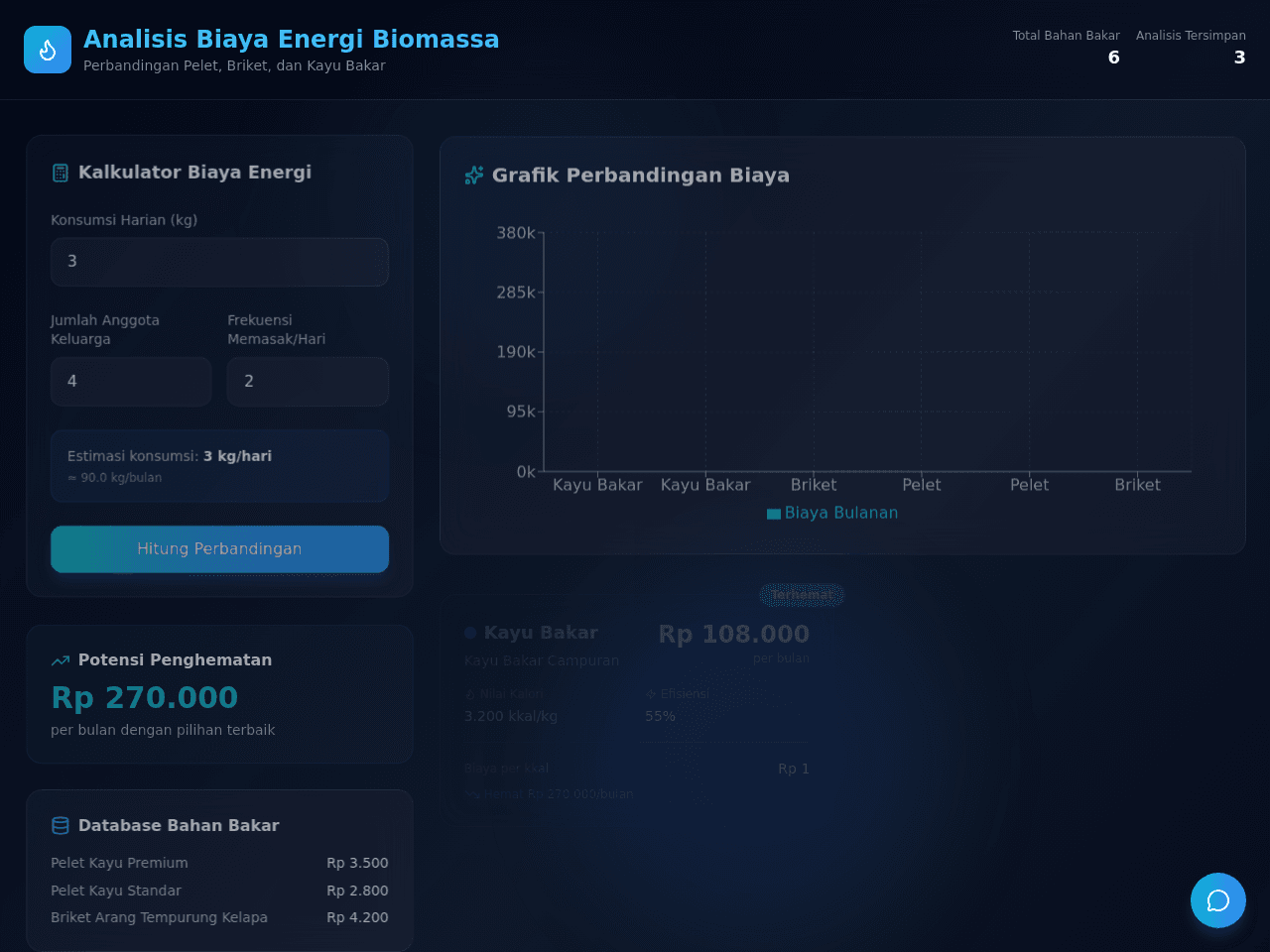Click the 90.0 kg/bulan estimate text
The height and width of the screenshot is (952, 1270).
click(x=115, y=478)
